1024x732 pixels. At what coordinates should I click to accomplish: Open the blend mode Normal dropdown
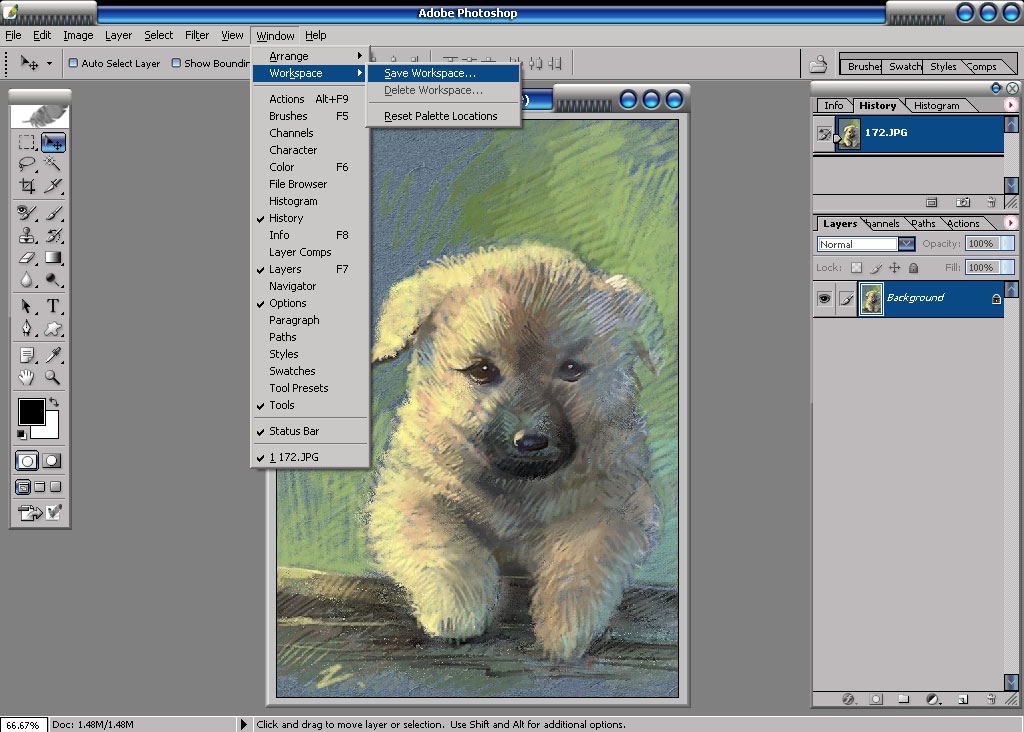point(906,244)
